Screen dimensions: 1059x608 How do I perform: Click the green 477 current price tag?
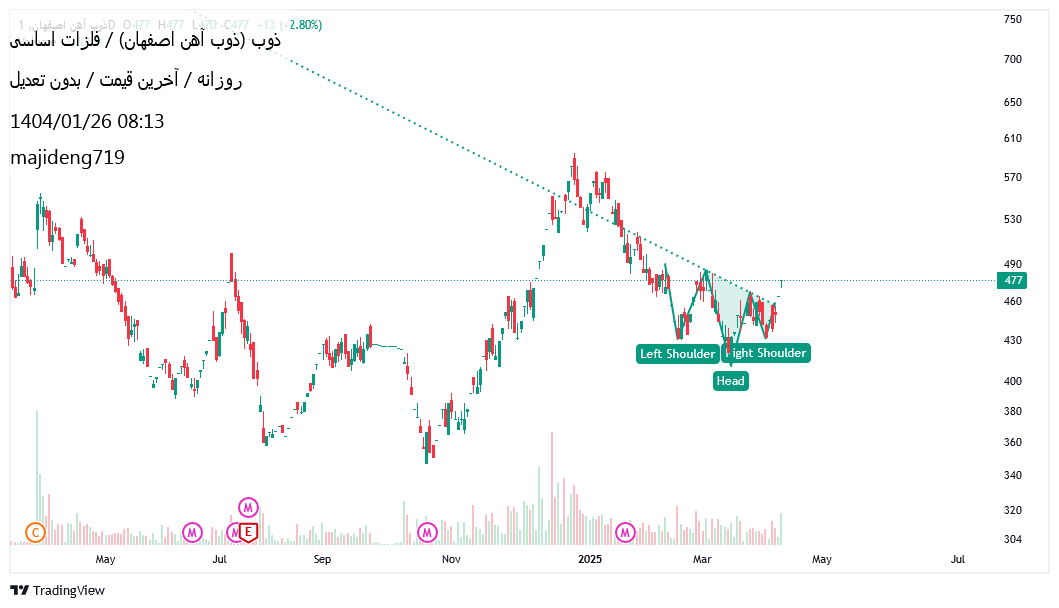click(1013, 281)
